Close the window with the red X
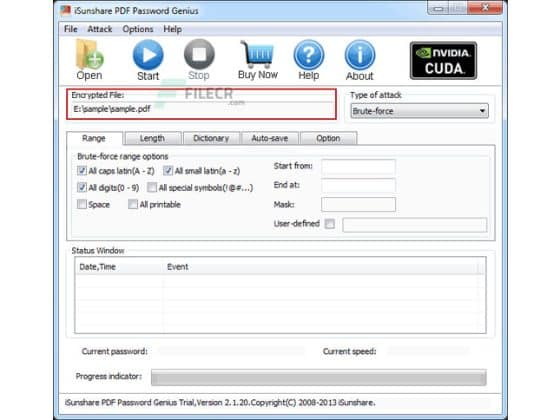The height and width of the screenshot is (420, 560). (485, 7)
